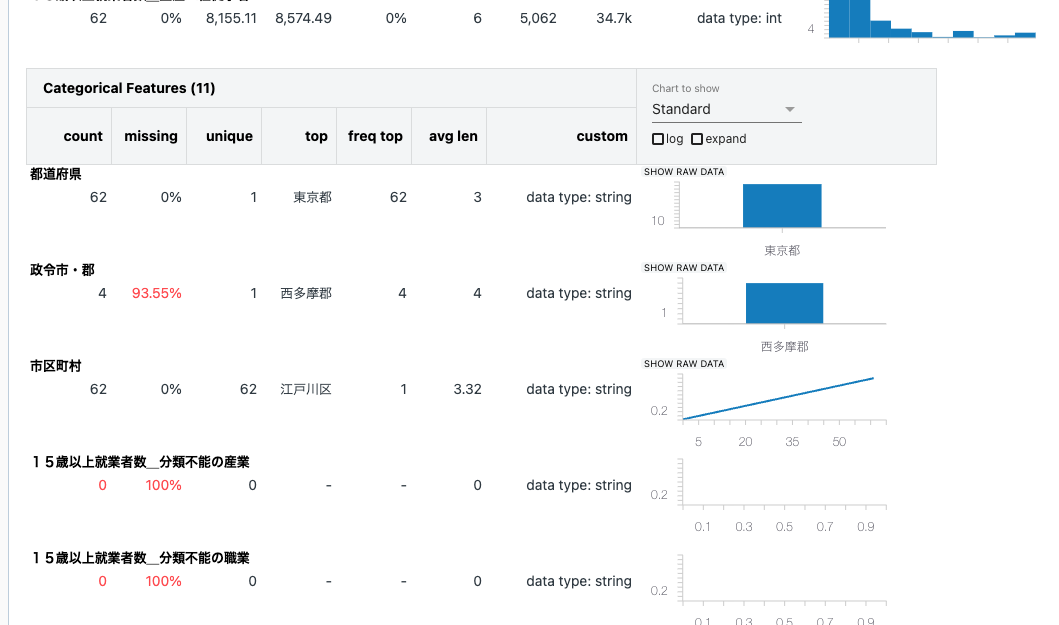Enable the log checkbox
The height and width of the screenshot is (625, 1059).
(658, 139)
